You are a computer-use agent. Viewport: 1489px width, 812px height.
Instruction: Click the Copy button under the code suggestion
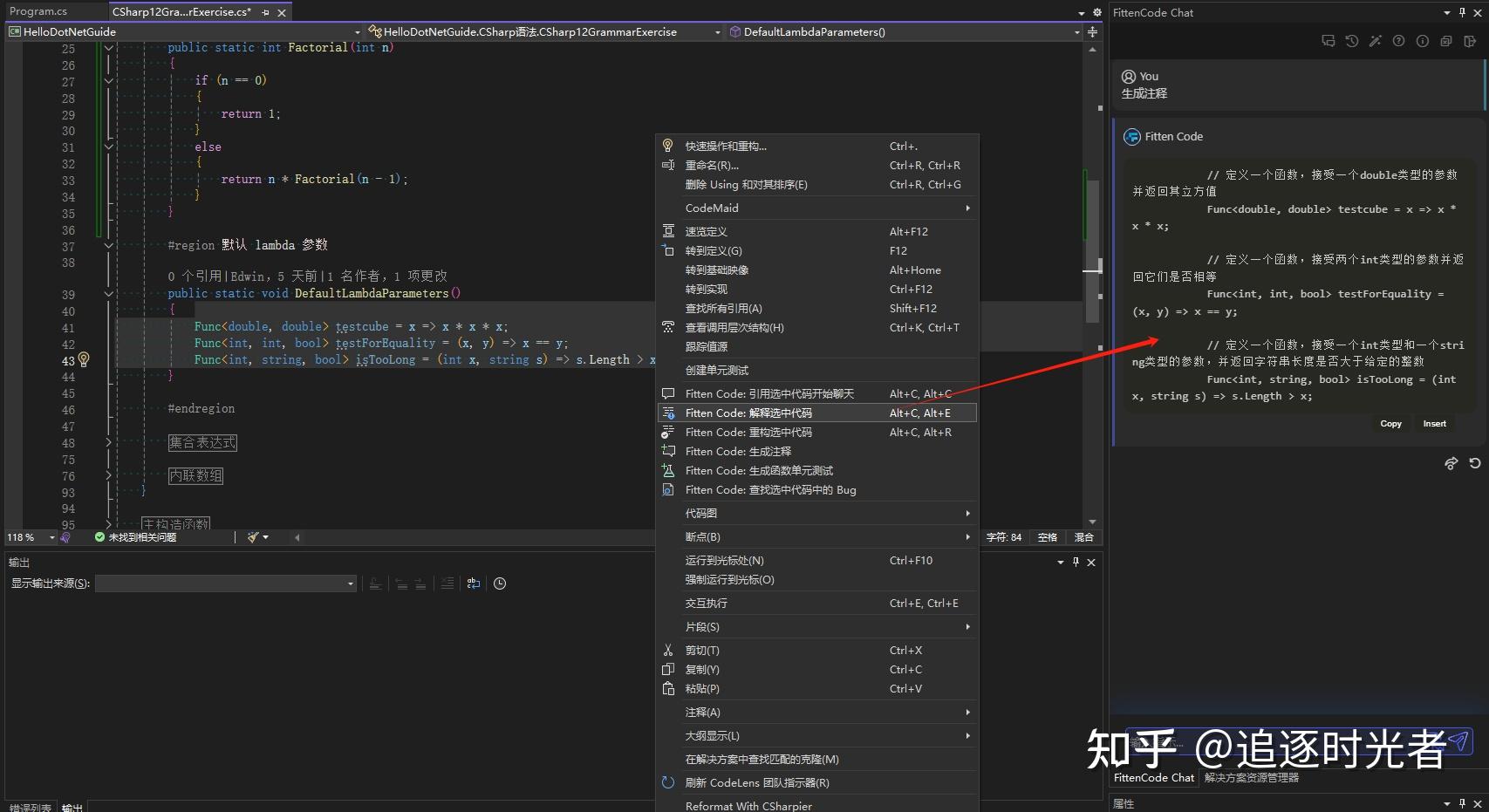point(1390,423)
